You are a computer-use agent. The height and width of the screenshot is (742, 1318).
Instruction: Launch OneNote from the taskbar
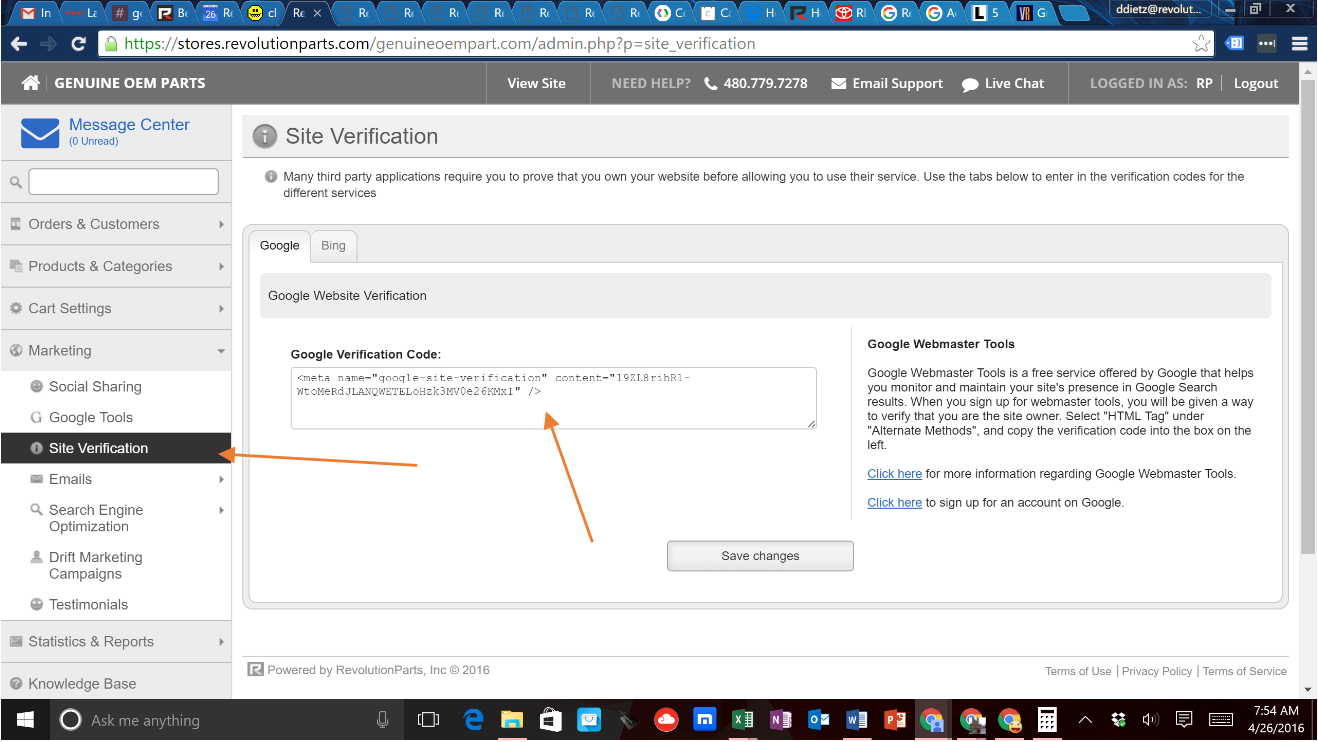[x=781, y=720]
